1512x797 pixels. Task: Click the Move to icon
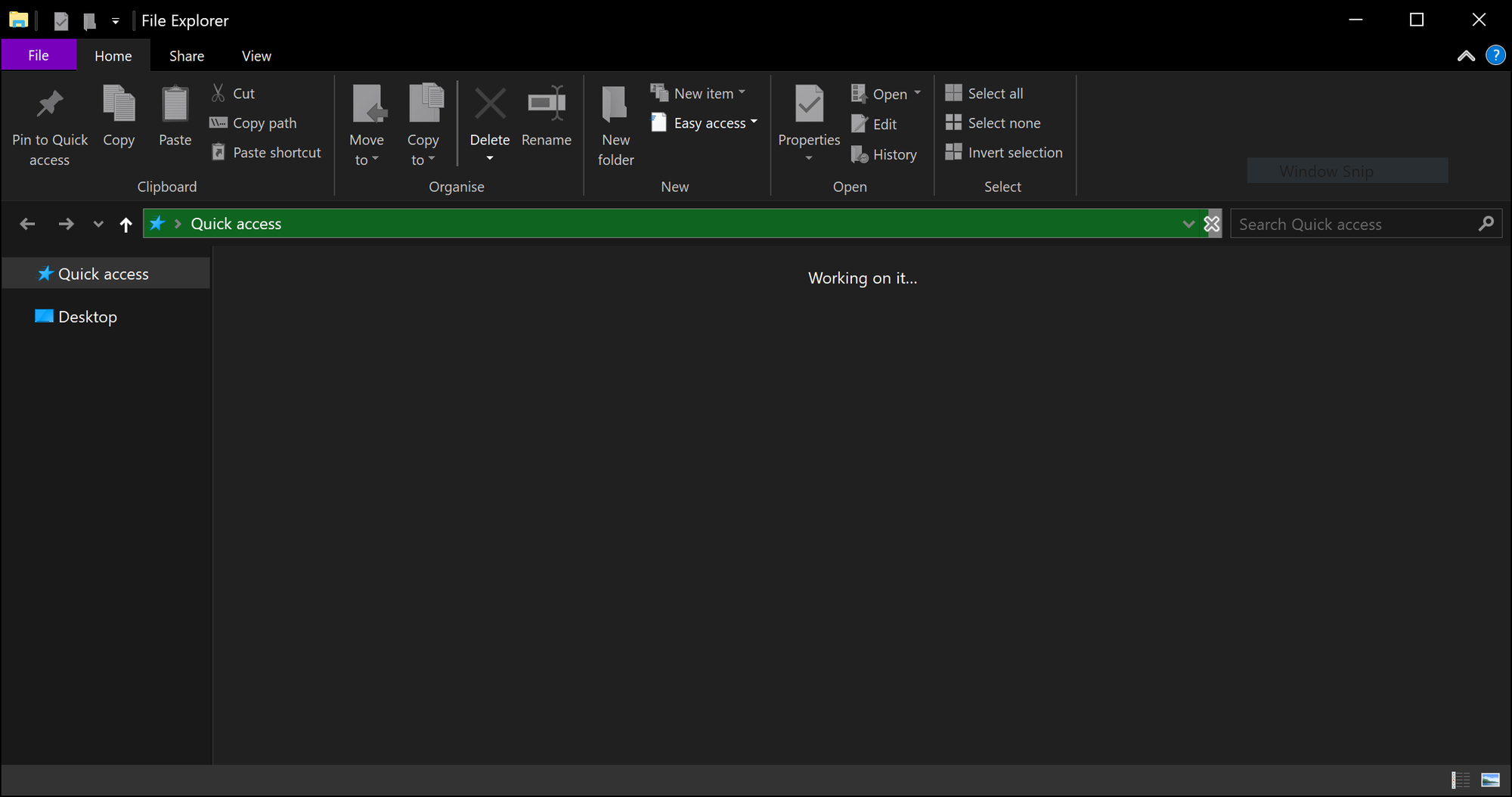[x=369, y=104]
